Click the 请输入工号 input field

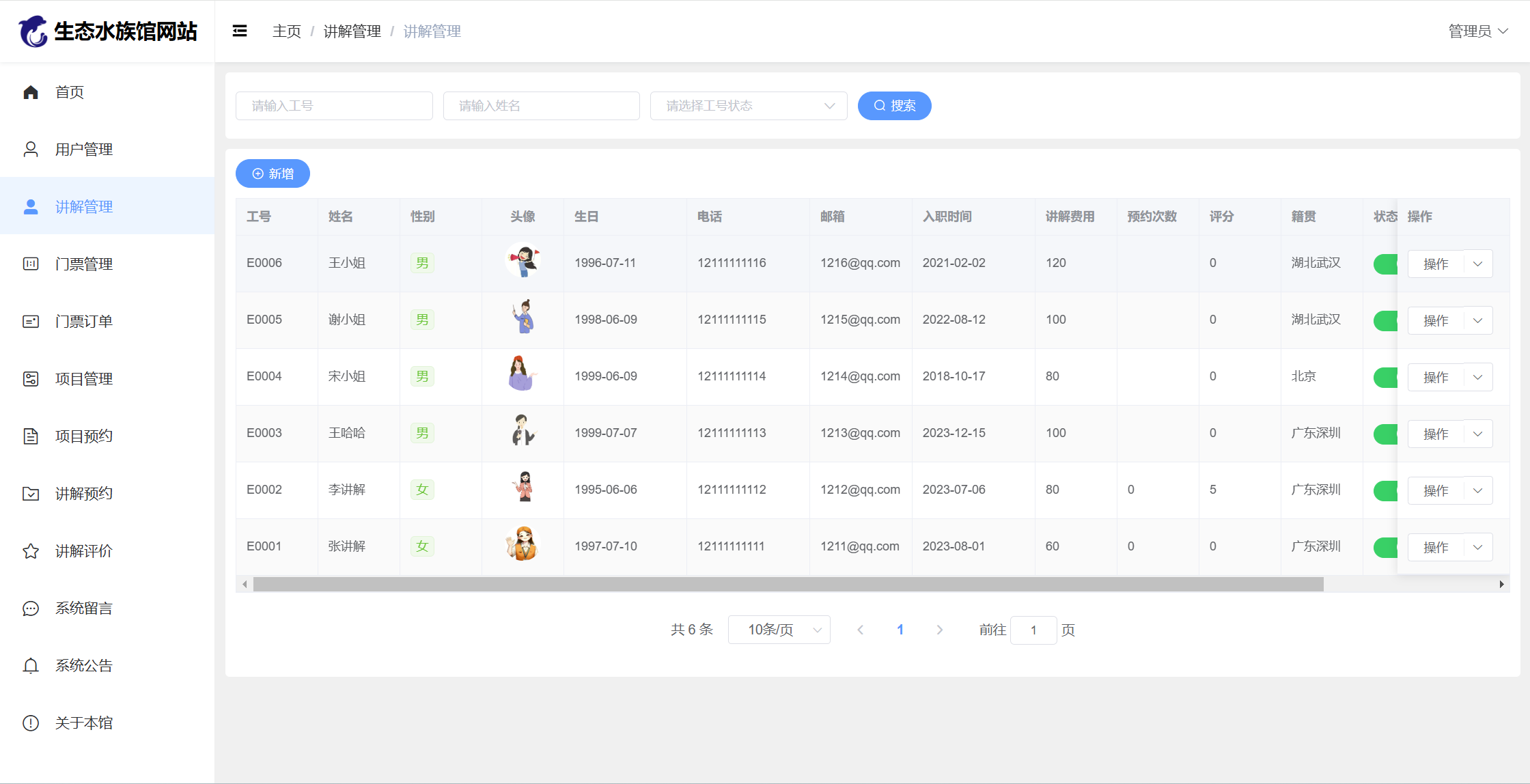pos(334,106)
